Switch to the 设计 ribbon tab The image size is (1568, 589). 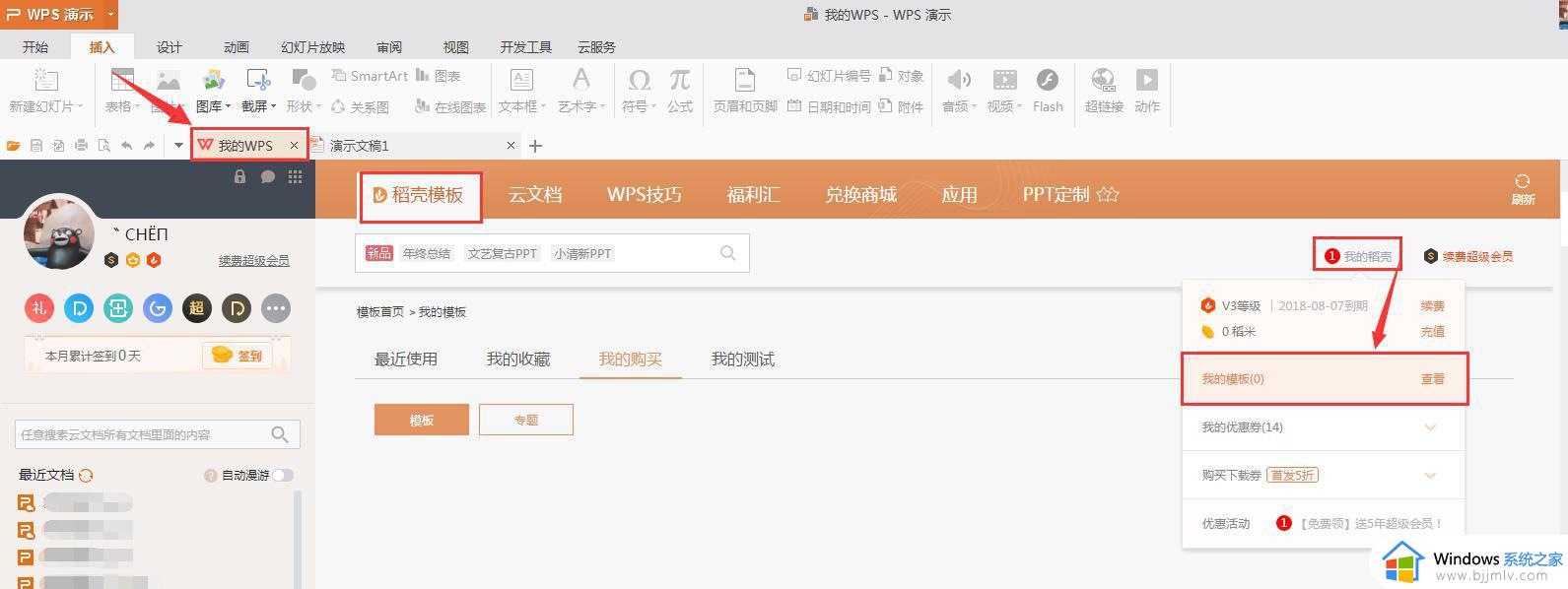coord(170,46)
